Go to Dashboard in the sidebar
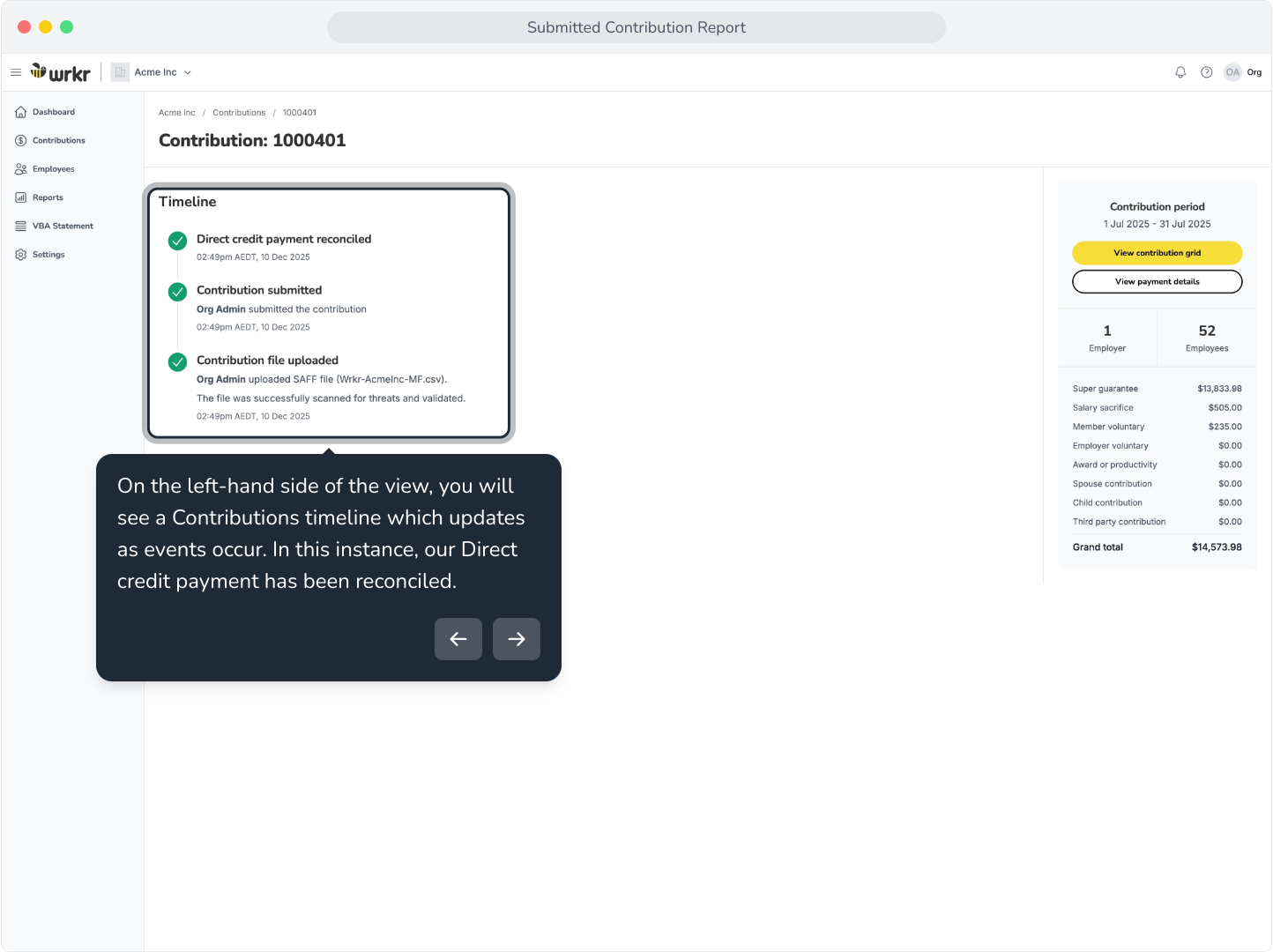 53,112
